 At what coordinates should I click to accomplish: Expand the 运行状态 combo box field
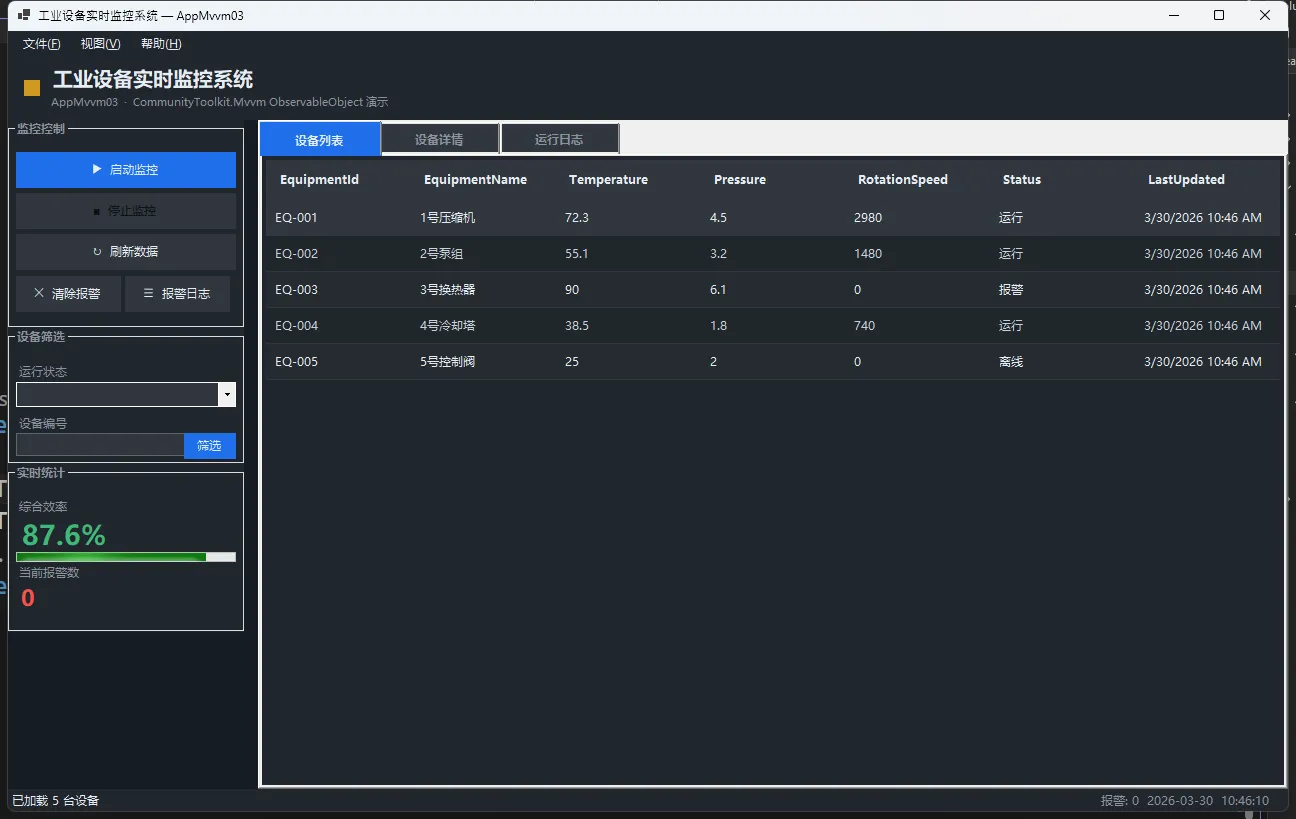tap(117, 395)
